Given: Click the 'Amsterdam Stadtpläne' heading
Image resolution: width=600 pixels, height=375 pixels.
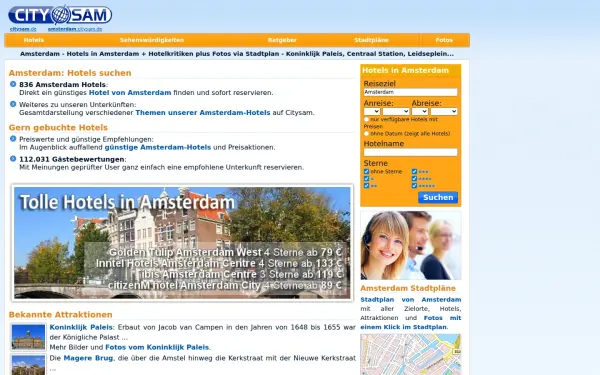Looking at the screenshot, I should tap(408, 288).
